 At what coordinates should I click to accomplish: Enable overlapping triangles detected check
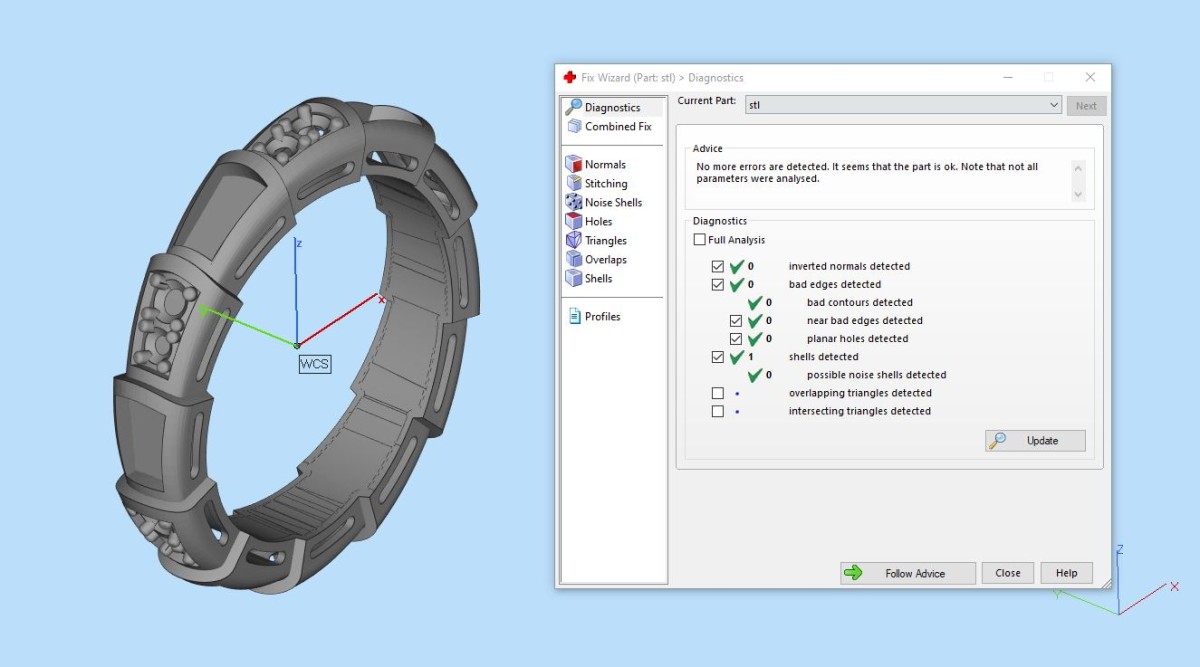717,393
